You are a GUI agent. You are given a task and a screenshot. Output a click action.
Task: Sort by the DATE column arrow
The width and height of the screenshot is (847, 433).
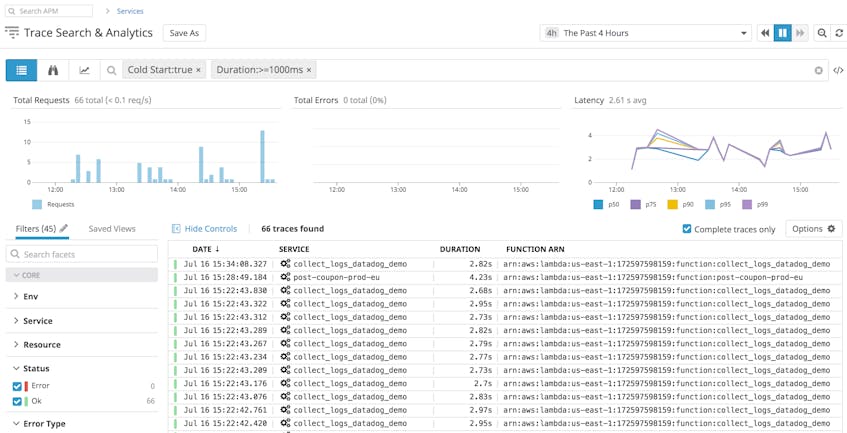point(217,249)
